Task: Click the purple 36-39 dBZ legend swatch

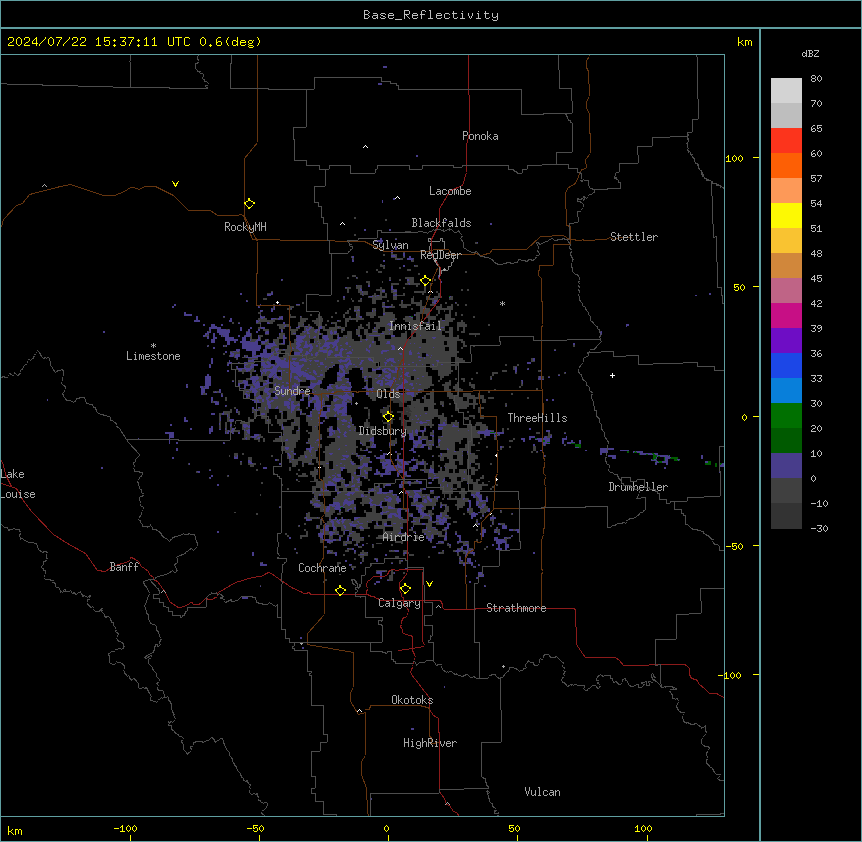Action: (786, 340)
